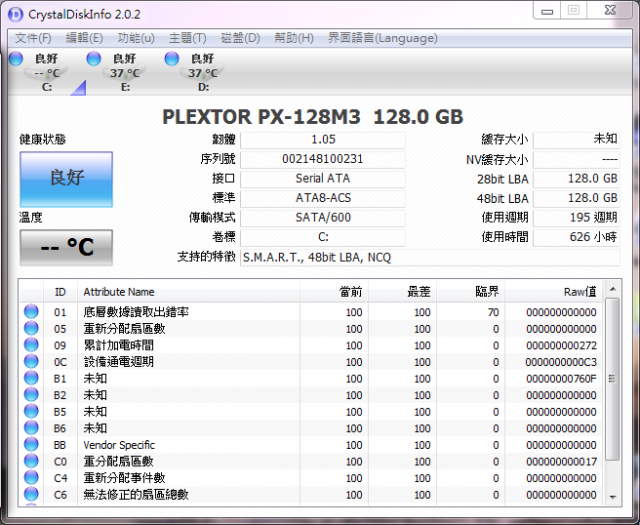Select the Vendor Specific row
640x525 pixels.
click(311, 445)
